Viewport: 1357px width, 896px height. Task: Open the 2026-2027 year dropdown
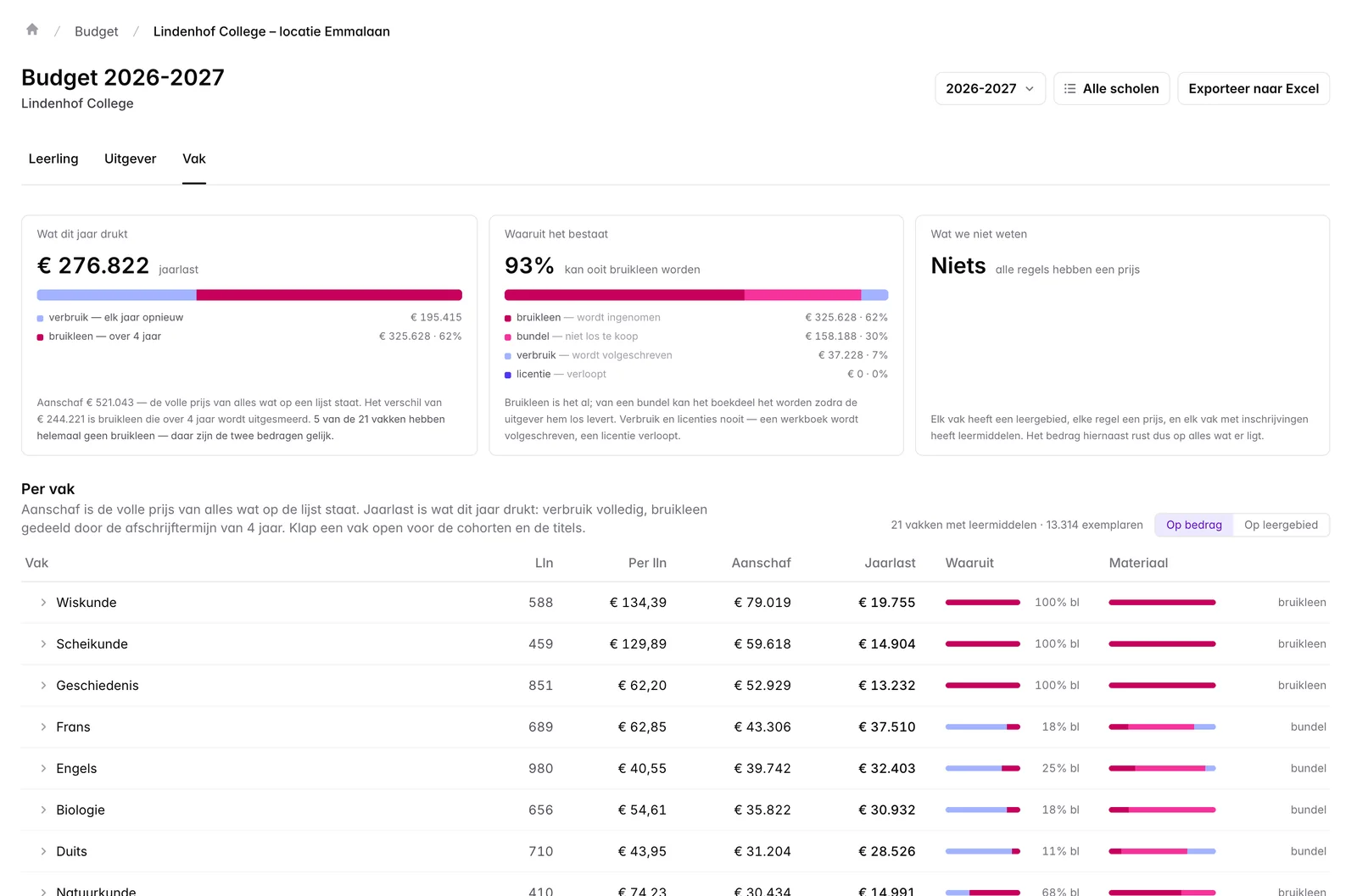pyautogui.click(x=990, y=88)
